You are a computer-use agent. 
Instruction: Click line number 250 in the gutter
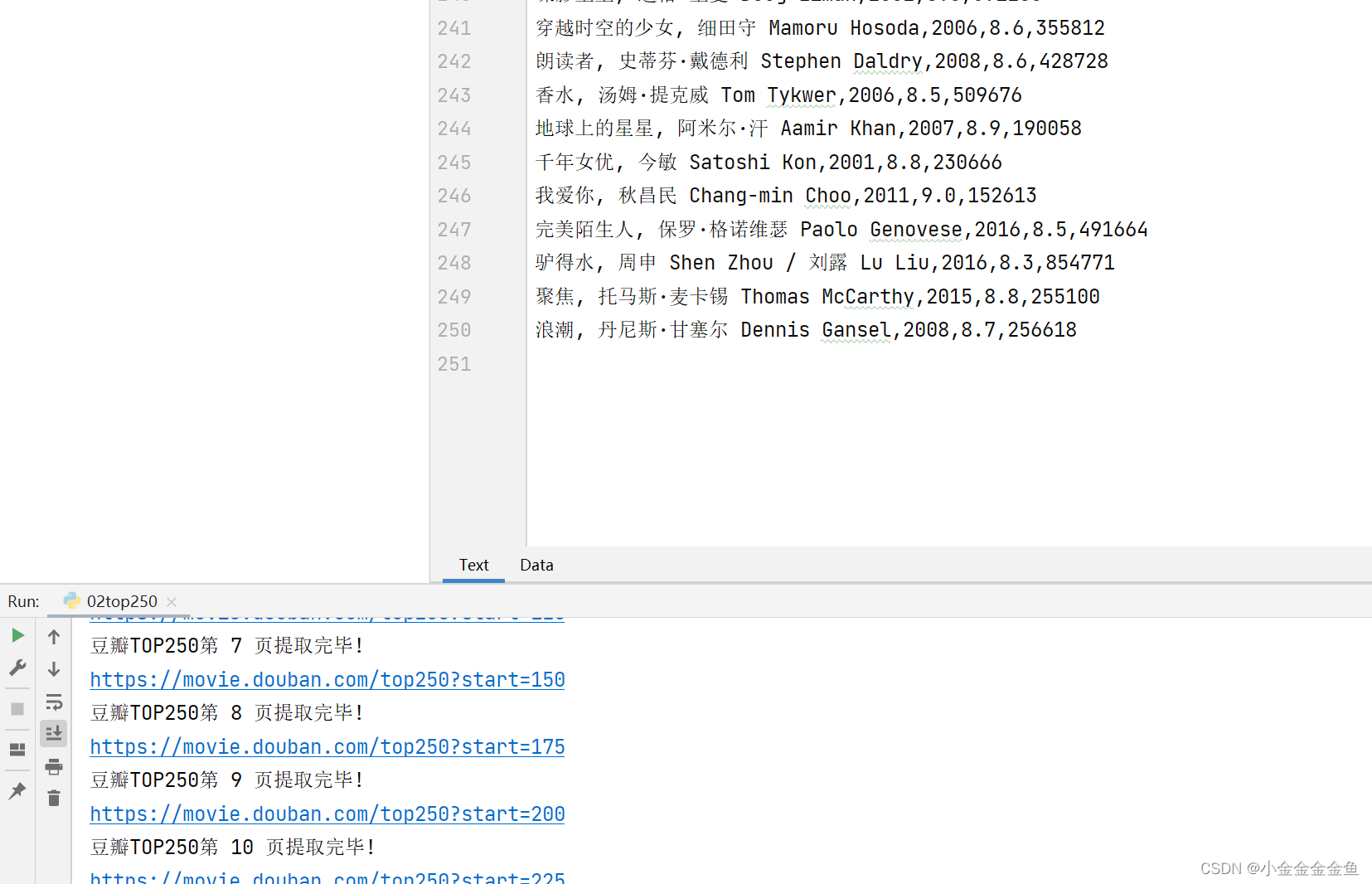pyautogui.click(x=454, y=330)
